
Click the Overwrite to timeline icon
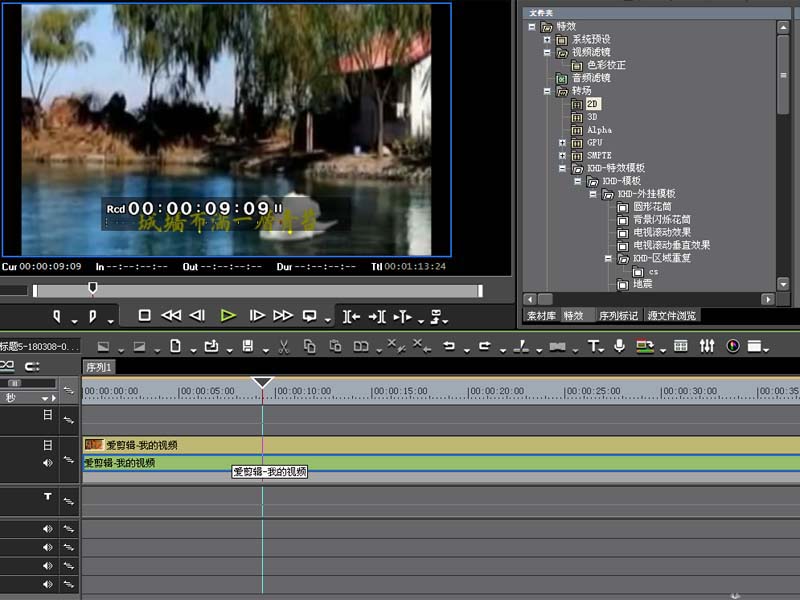(x=377, y=317)
